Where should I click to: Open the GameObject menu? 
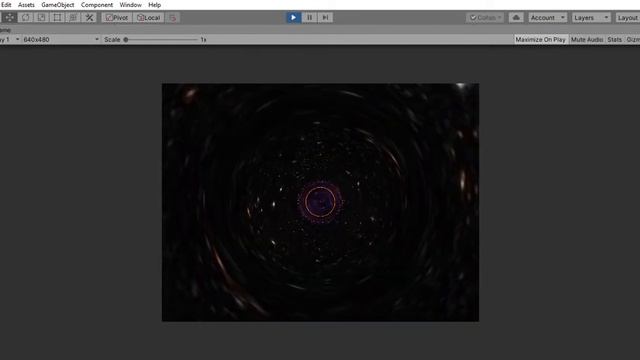[x=58, y=5]
